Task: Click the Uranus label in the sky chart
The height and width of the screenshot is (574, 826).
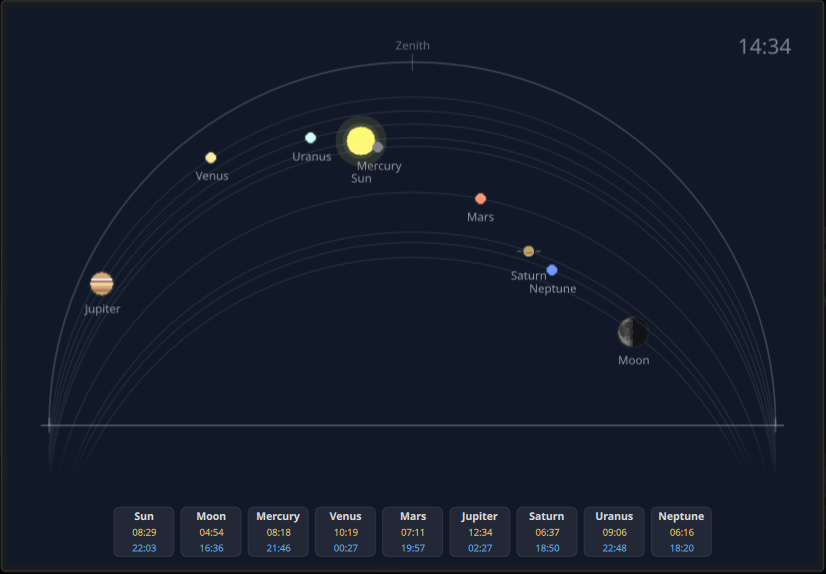Action: pyautogui.click(x=312, y=156)
